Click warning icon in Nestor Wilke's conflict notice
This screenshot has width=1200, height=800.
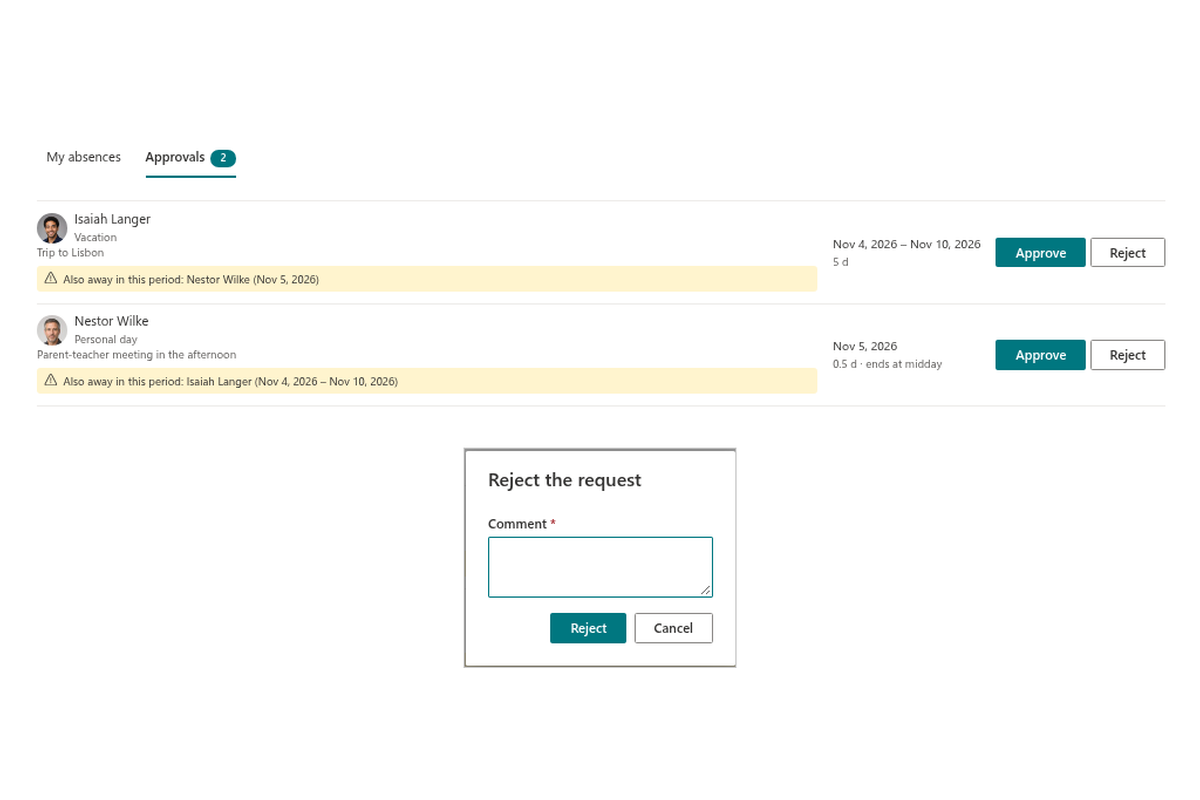click(x=51, y=381)
